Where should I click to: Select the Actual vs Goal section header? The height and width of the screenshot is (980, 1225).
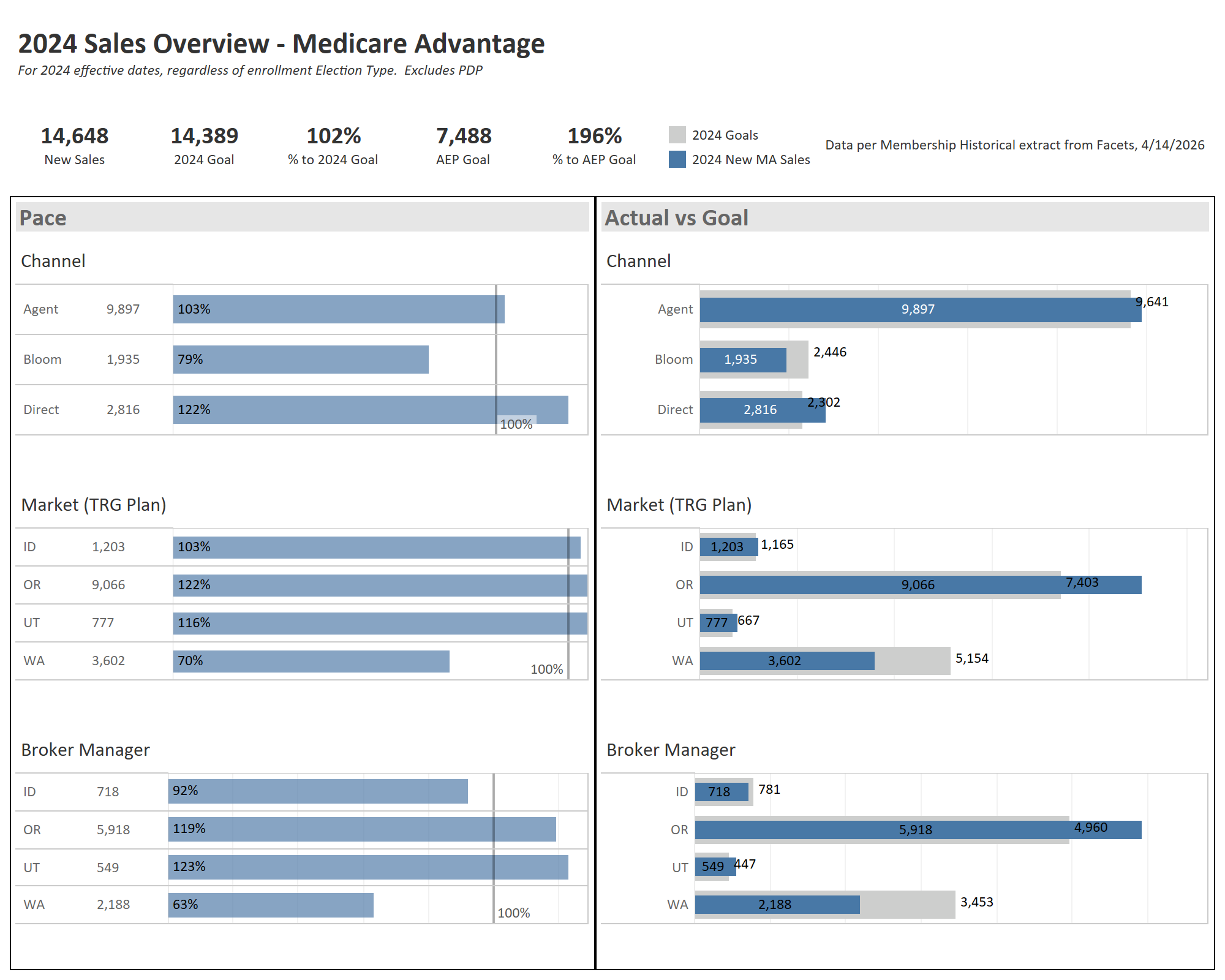pos(676,218)
